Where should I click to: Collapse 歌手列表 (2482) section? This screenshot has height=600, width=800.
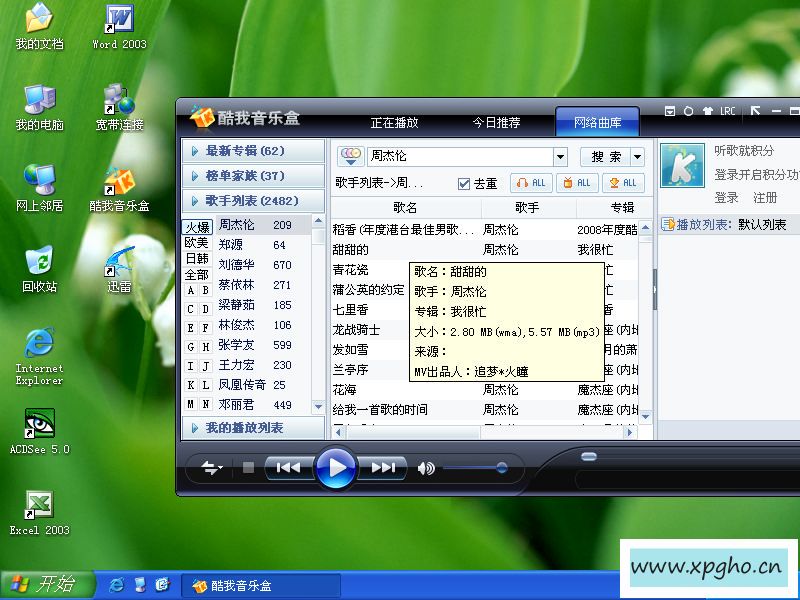click(253, 201)
